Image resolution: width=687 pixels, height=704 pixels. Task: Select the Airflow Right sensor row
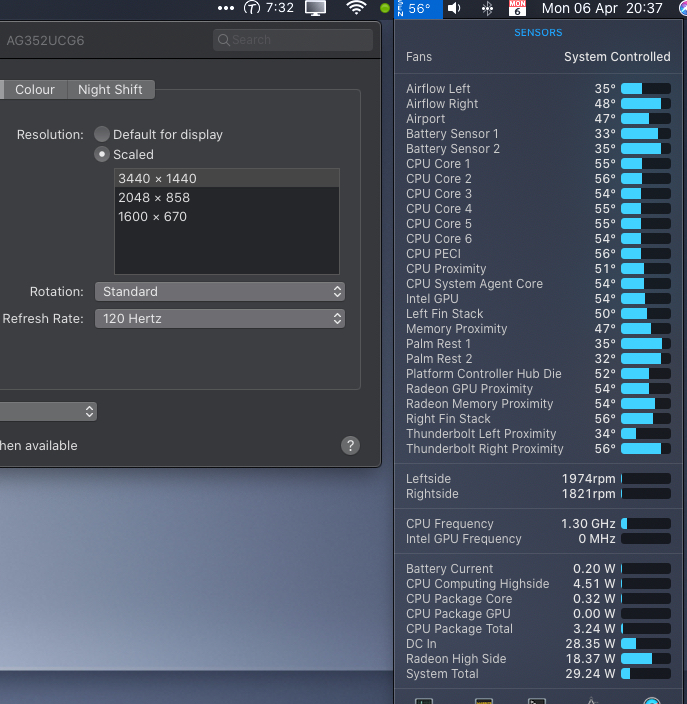coord(538,104)
